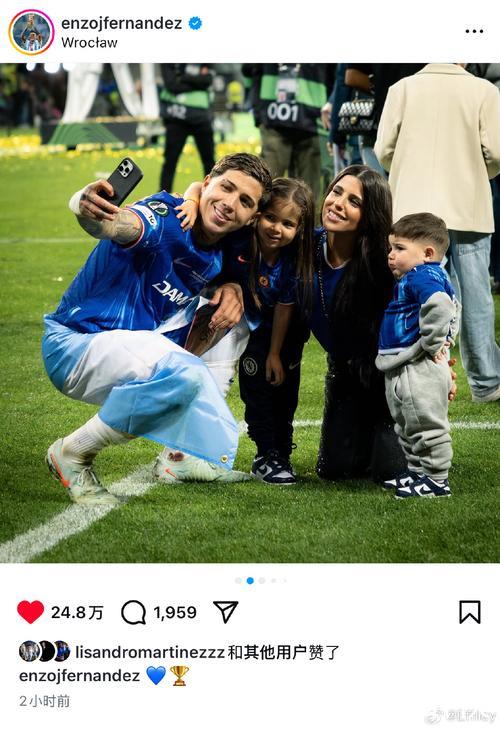
Task: Click the blue verified badge
Action: click(x=195, y=23)
